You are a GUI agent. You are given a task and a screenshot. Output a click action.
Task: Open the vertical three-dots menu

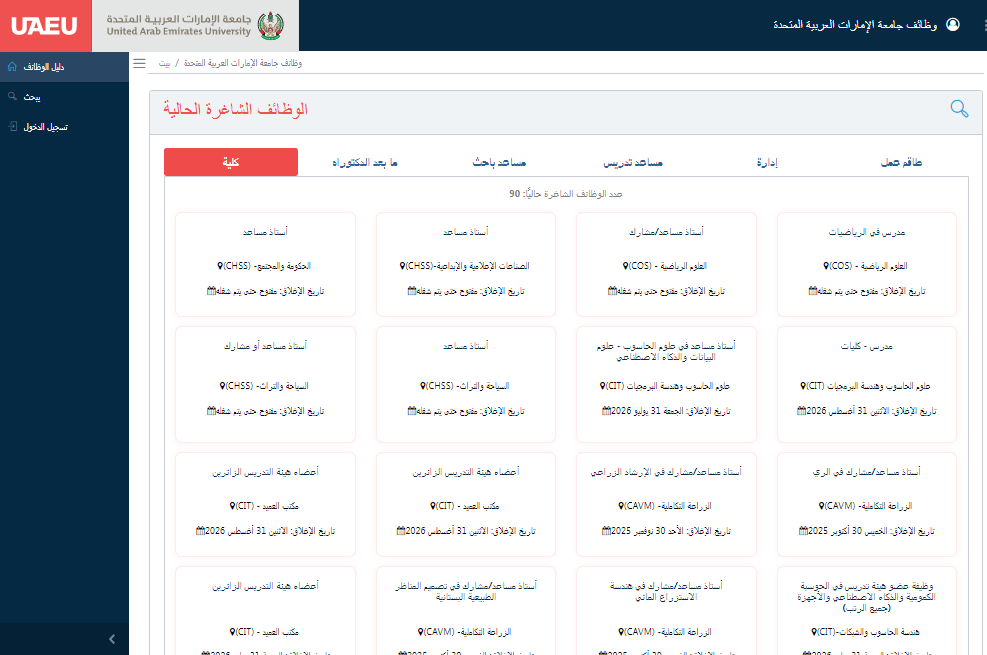point(976,24)
